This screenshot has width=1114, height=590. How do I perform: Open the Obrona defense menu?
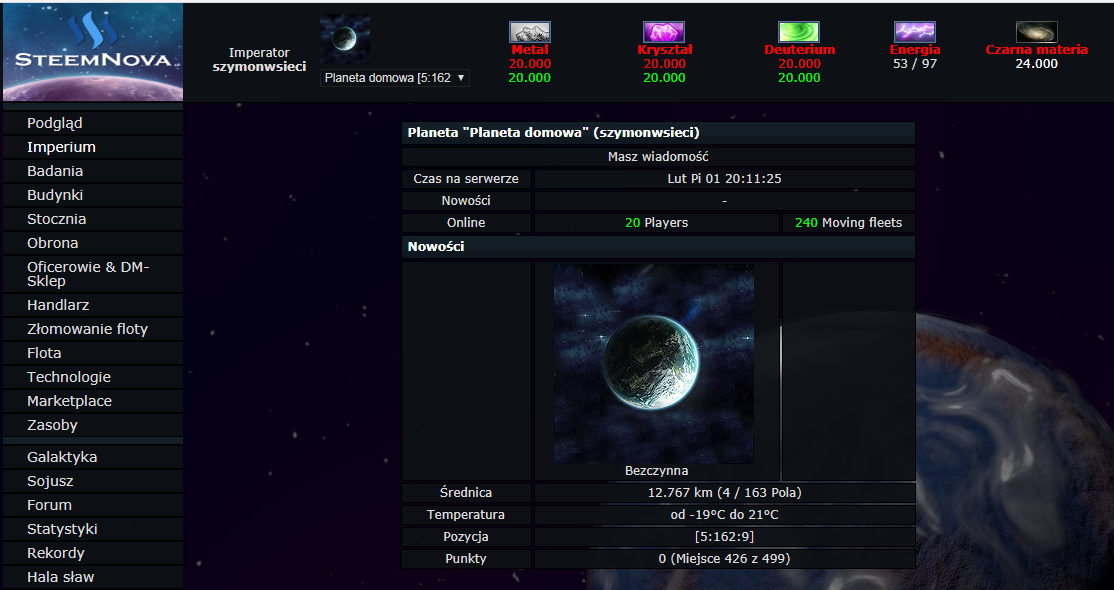point(53,243)
